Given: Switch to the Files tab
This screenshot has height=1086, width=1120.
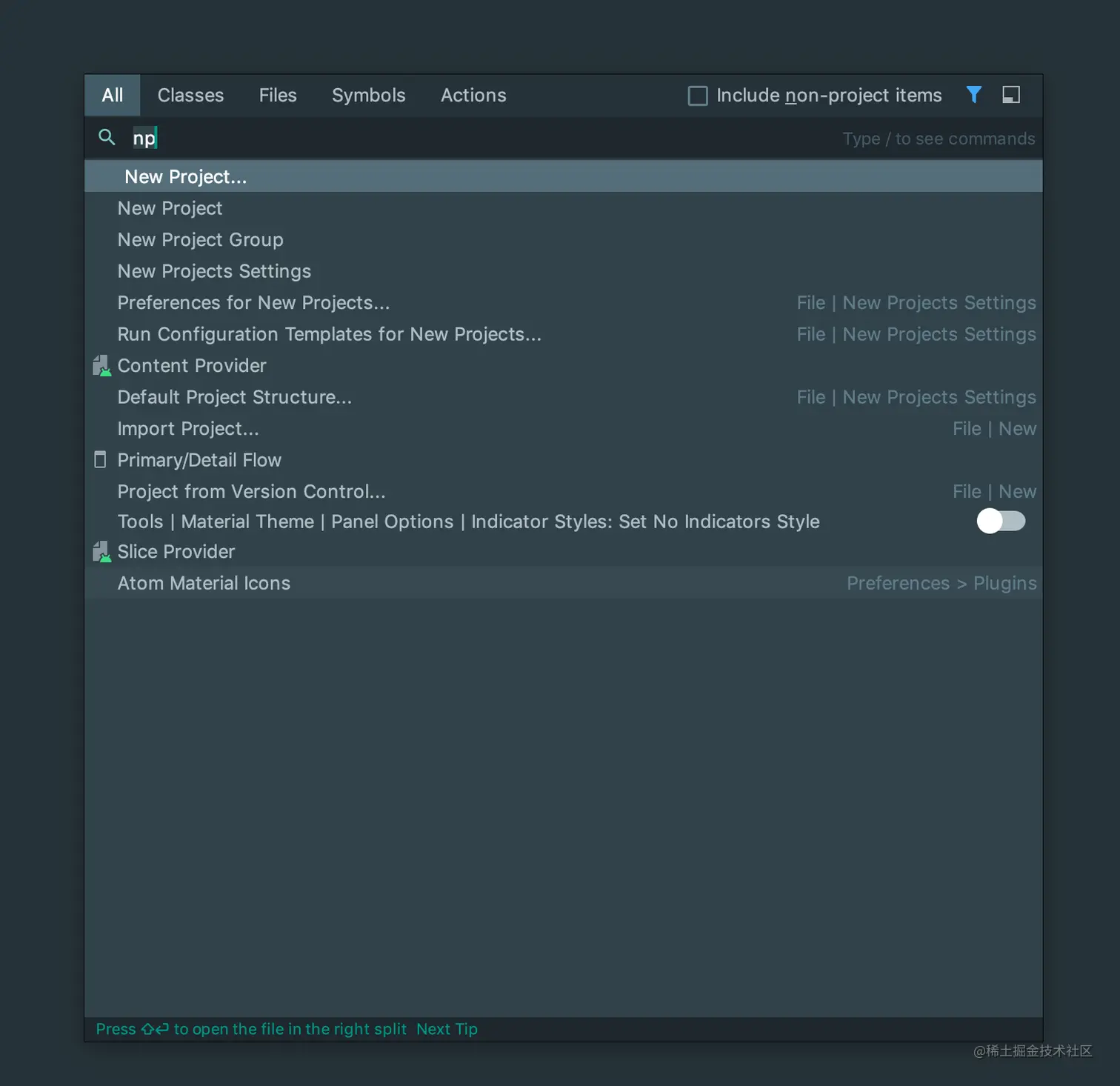Looking at the screenshot, I should point(278,96).
